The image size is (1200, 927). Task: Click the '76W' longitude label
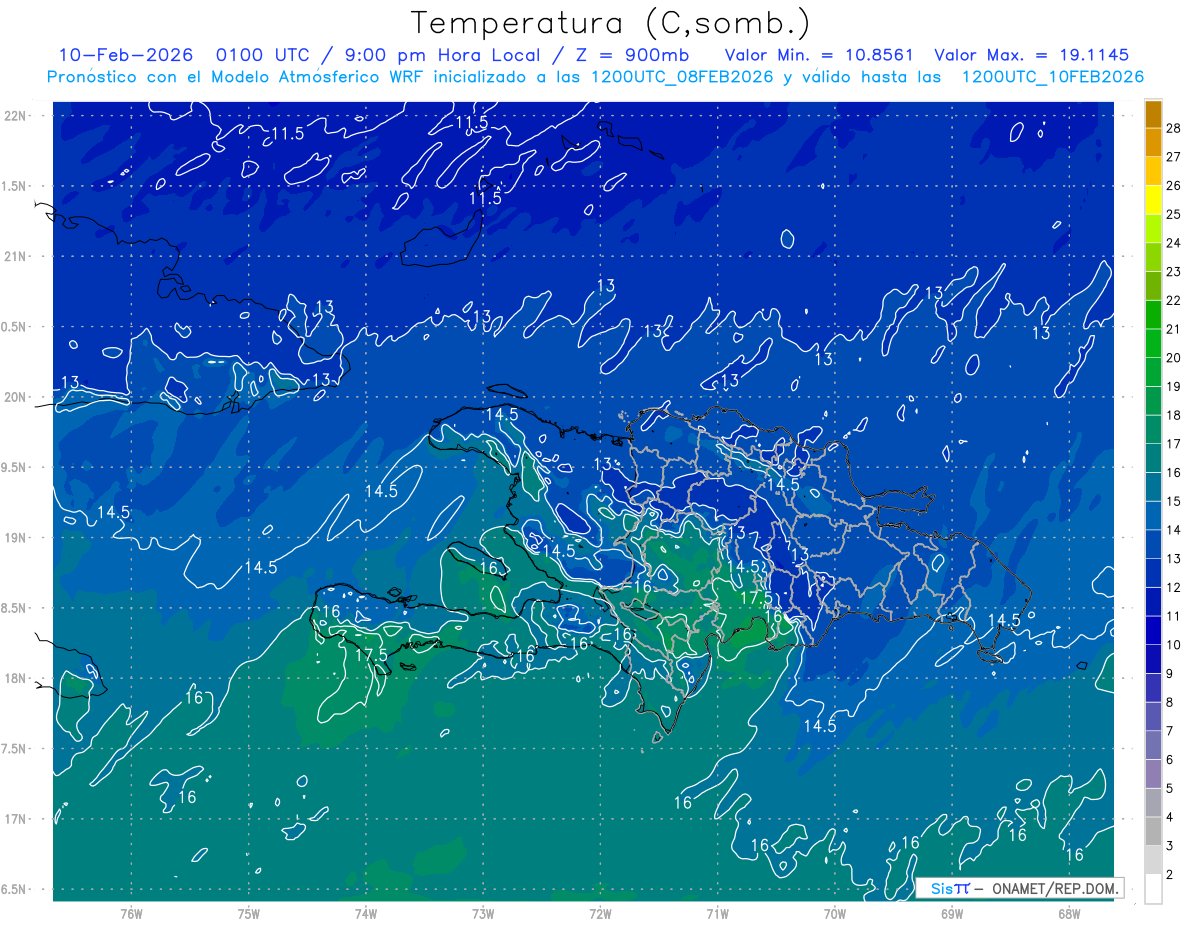(x=131, y=913)
